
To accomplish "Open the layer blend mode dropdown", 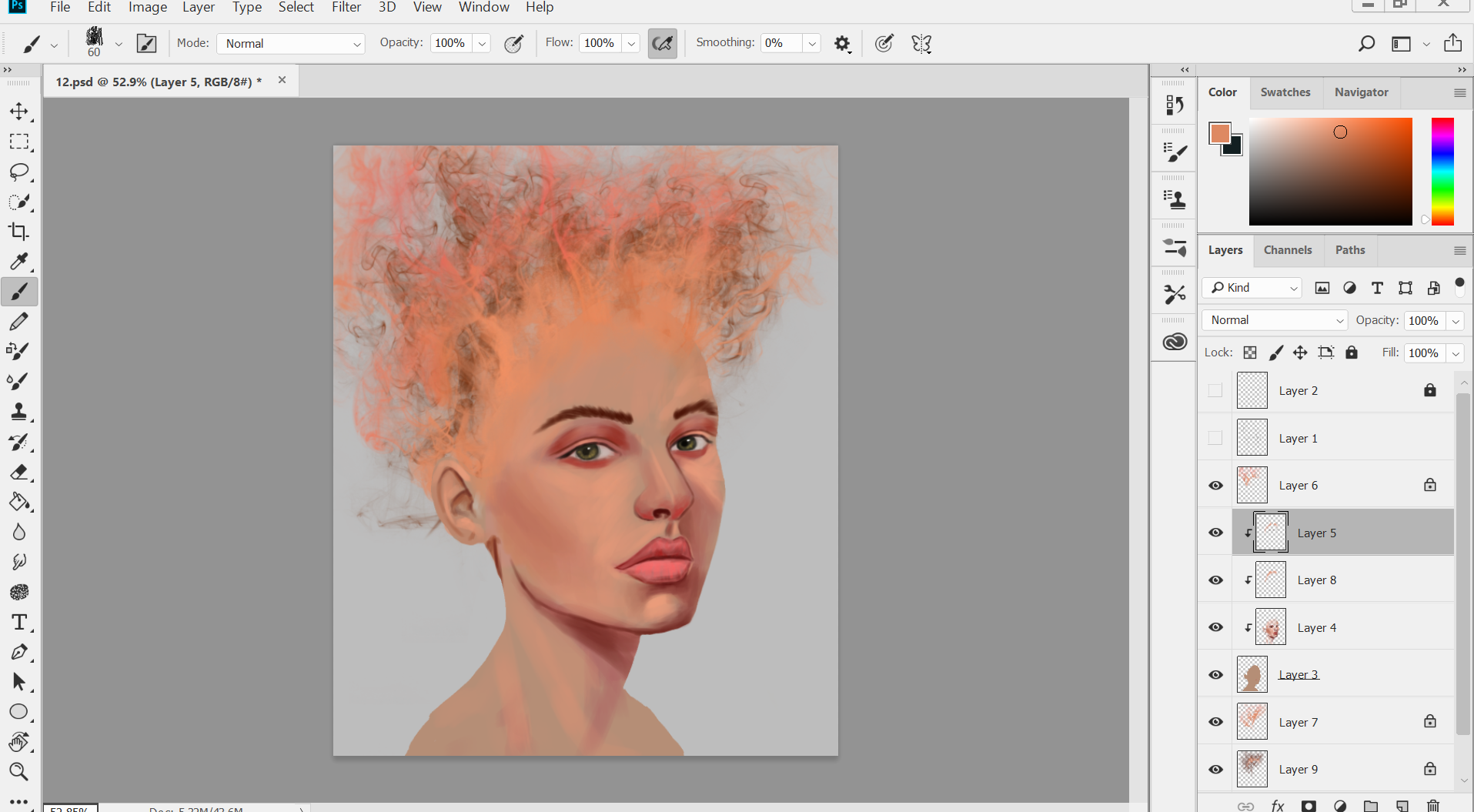I will pos(1275,320).
